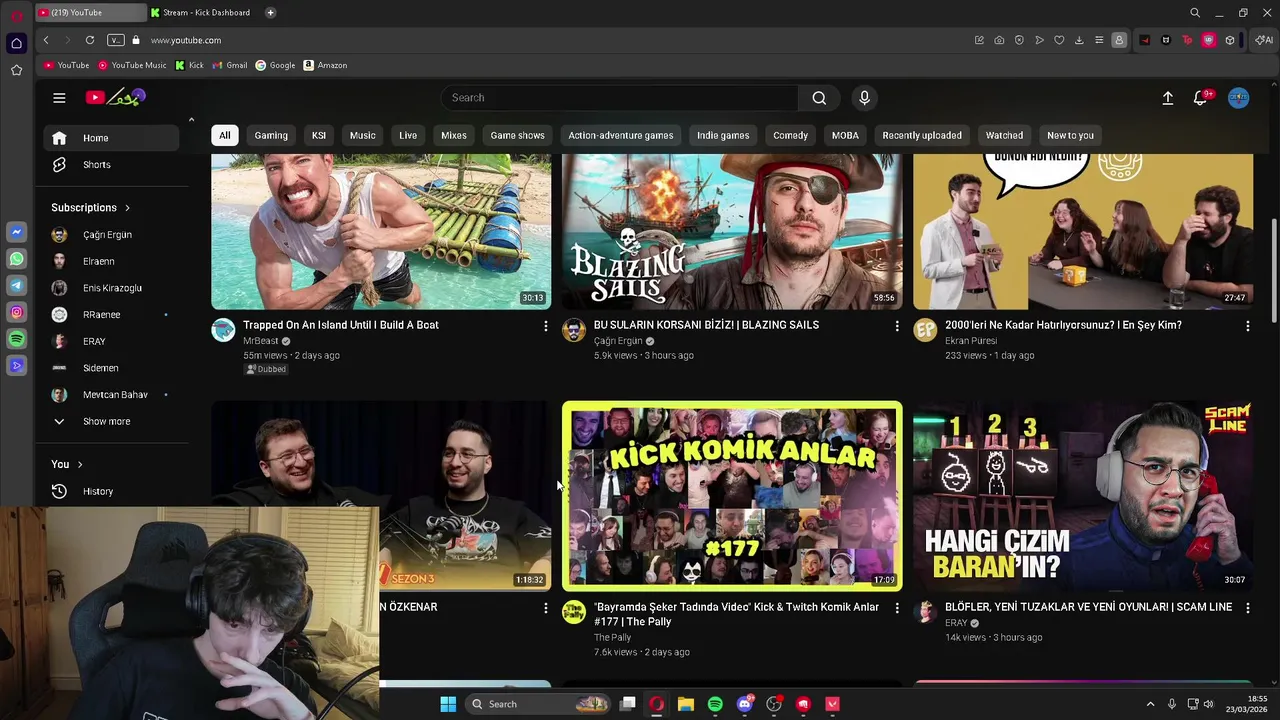The width and height of the screenshot is (1280, 720).
Task: Open Amazon bookmark
Action: pyautogui.click(x=325, y=65)
